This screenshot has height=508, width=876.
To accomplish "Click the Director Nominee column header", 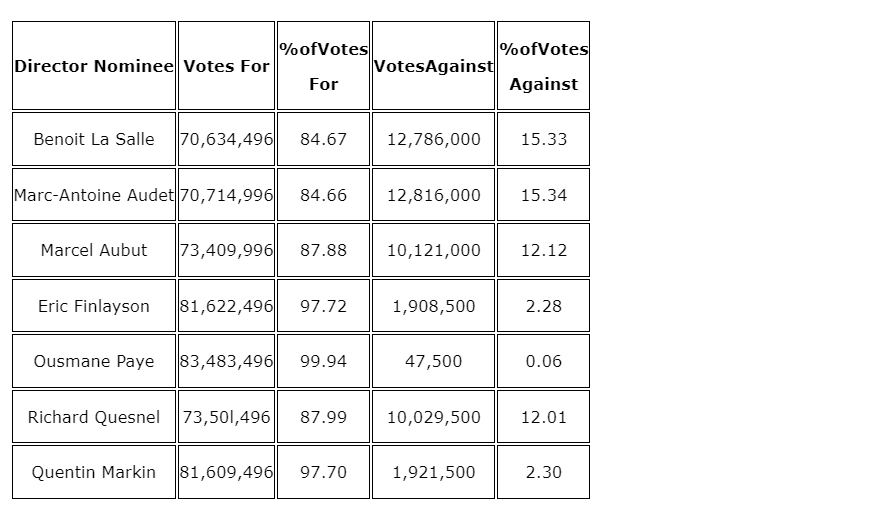I will click(x=94, y=66).
